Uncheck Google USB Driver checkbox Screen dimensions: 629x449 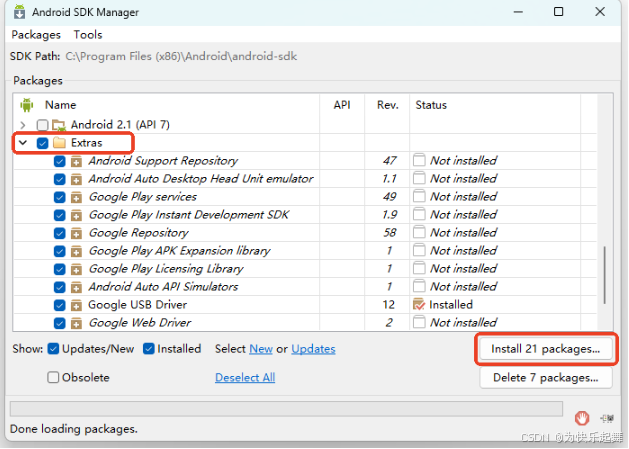click(x=59, y=305)
